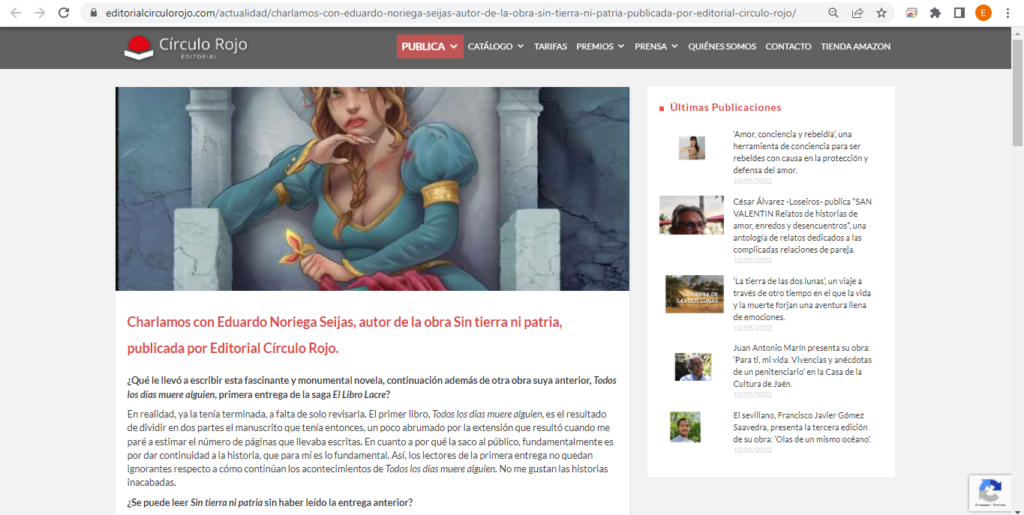This screenshot has height=515, width=1024.
Task: Click the Círculo Rojo Editorial logo
Action: [186, 47]
